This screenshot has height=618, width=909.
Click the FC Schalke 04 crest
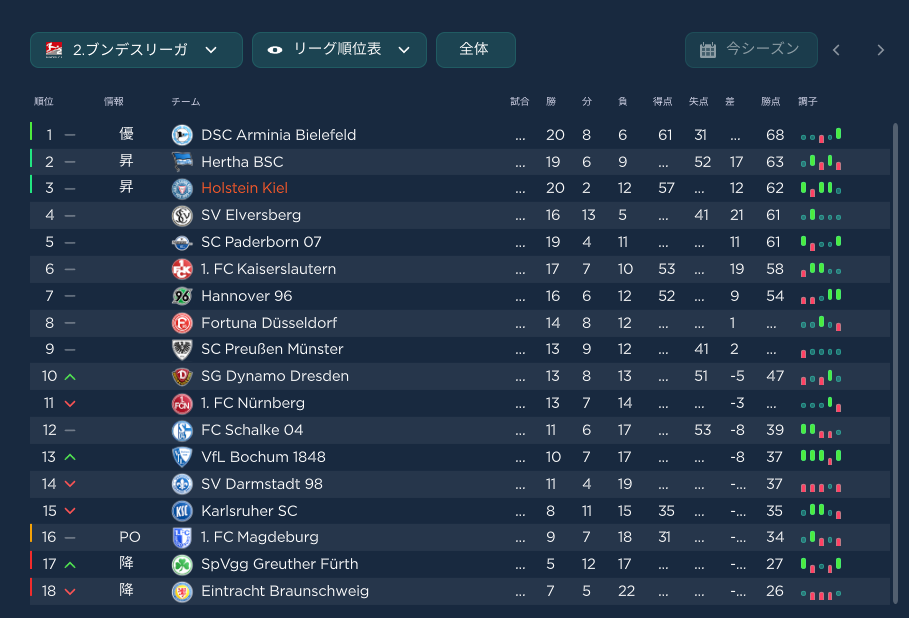coord(182,430)
